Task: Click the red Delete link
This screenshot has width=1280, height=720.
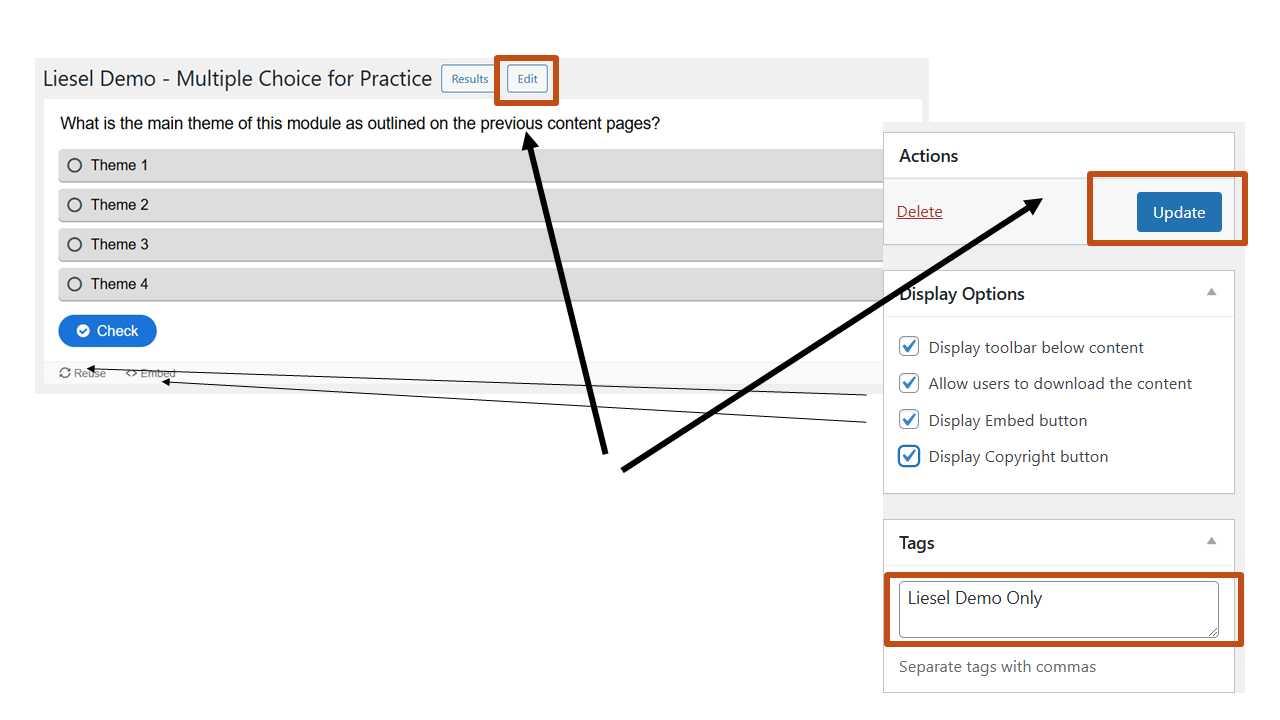Action: (920, 212)
